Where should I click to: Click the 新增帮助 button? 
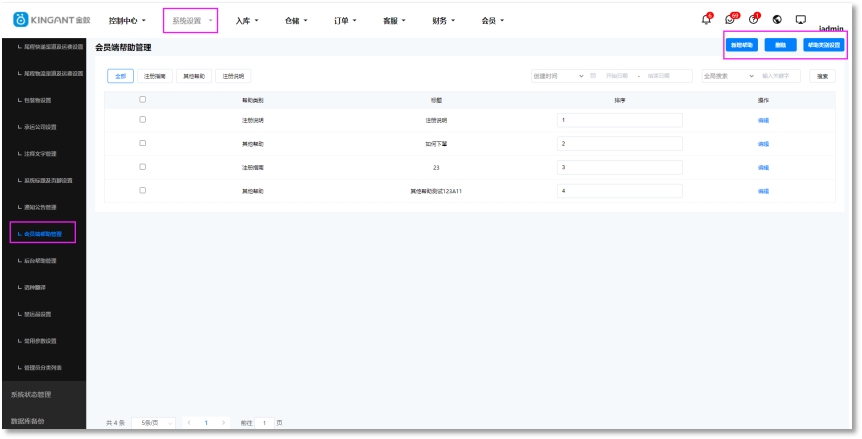741,45
